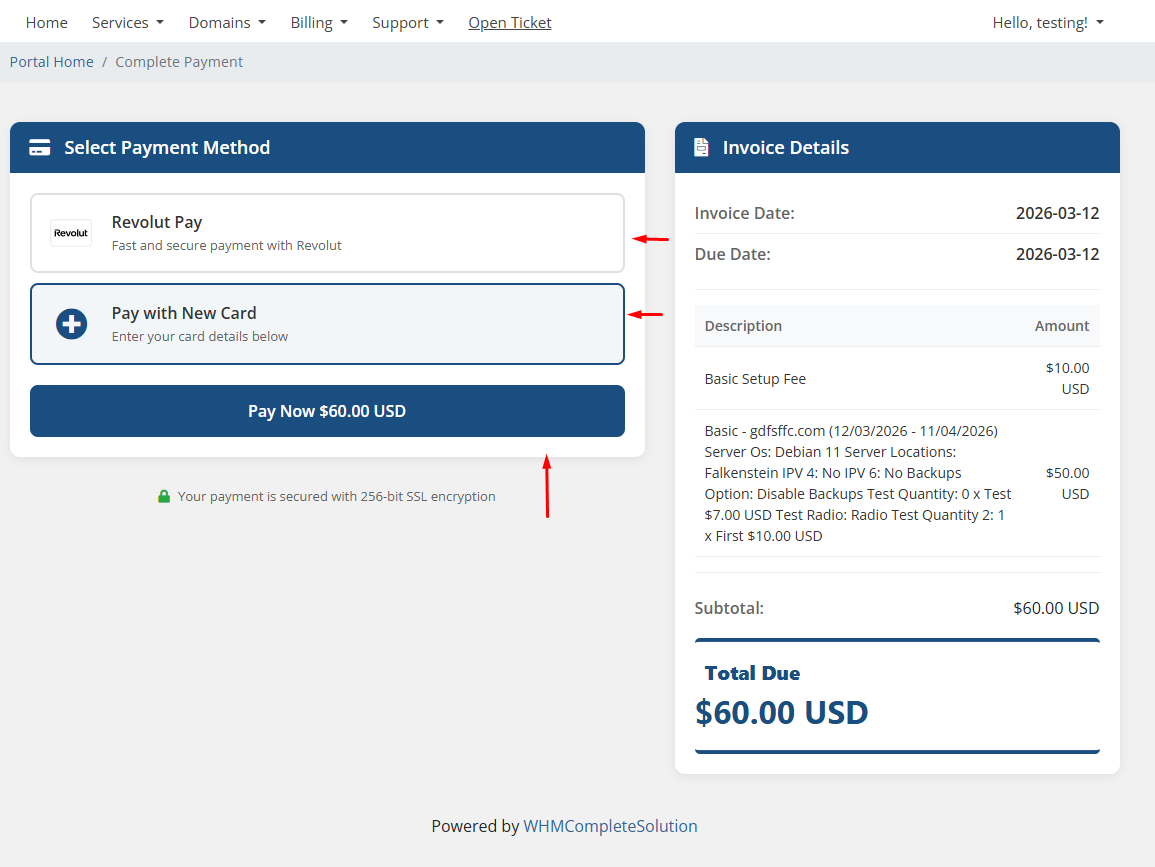Screen dimensions: 1155x867
Task: Expand the Services dropdown menu
Action: coord(127,22)
